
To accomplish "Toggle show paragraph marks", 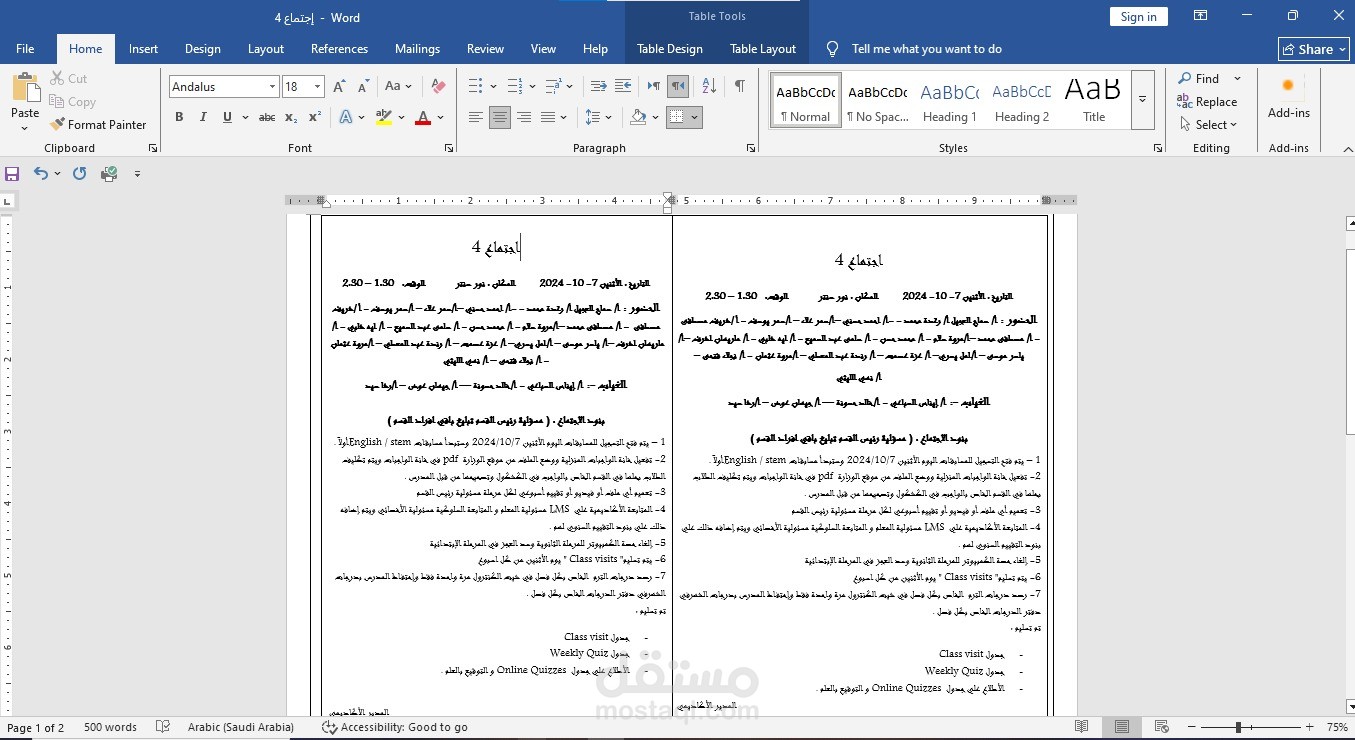I will tap(740, 86).
